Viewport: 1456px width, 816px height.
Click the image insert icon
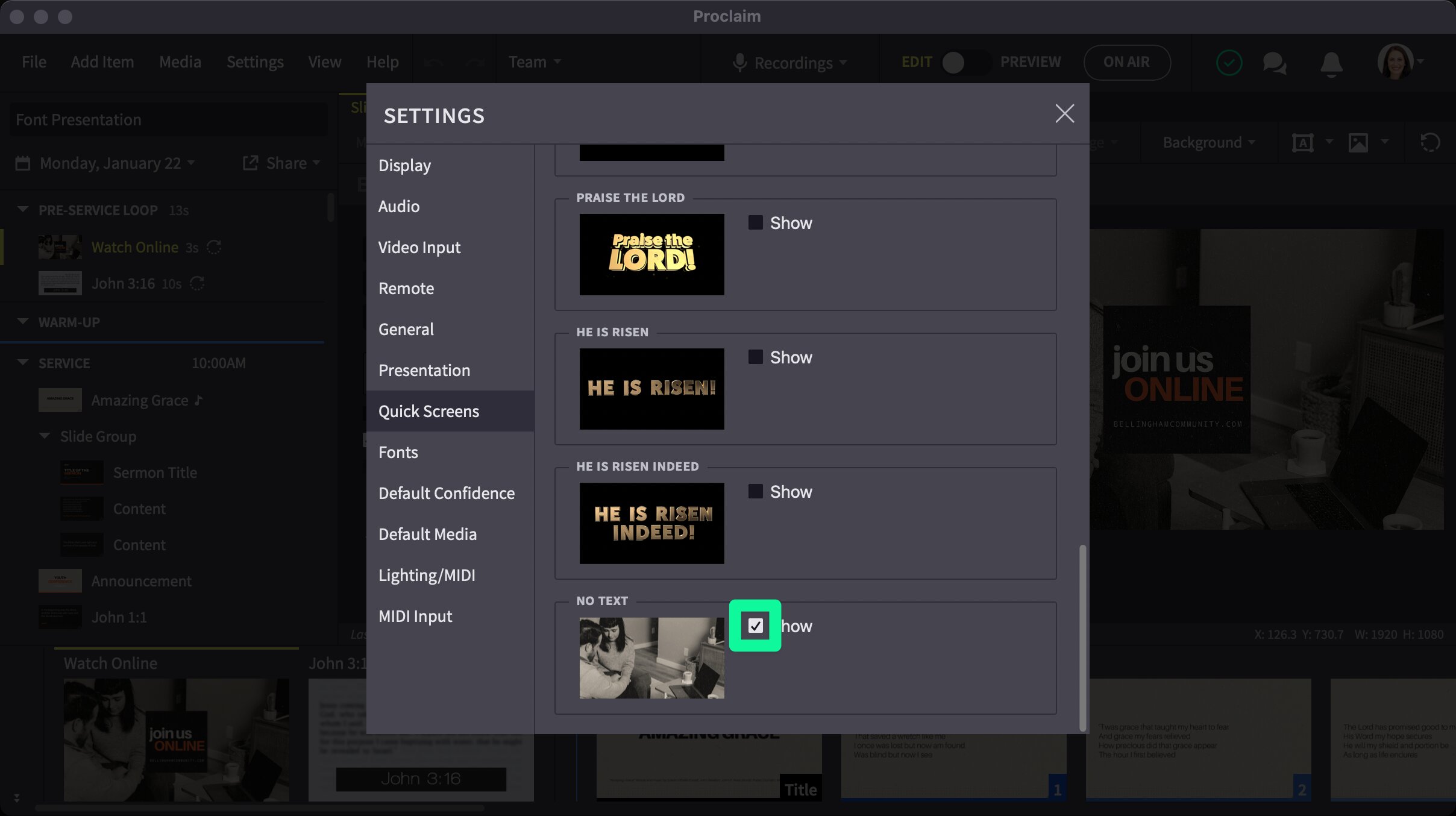(x=1360, y=142)
